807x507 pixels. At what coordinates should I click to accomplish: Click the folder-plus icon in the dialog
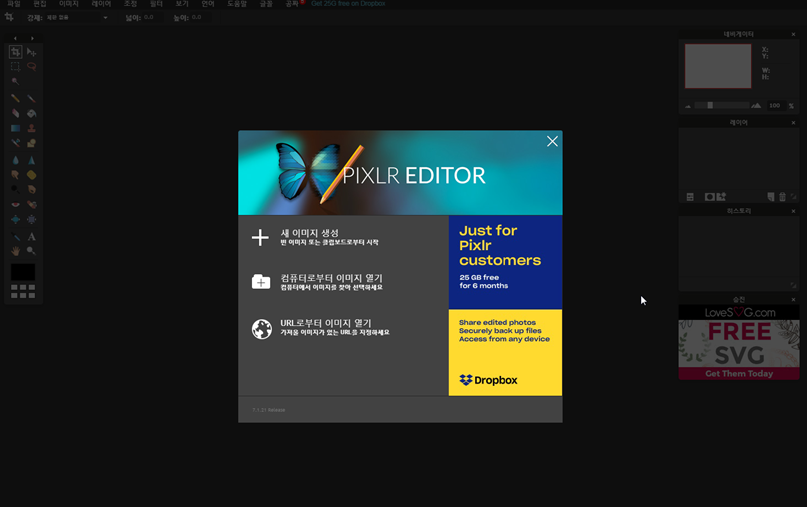click(x=261, y=282)
